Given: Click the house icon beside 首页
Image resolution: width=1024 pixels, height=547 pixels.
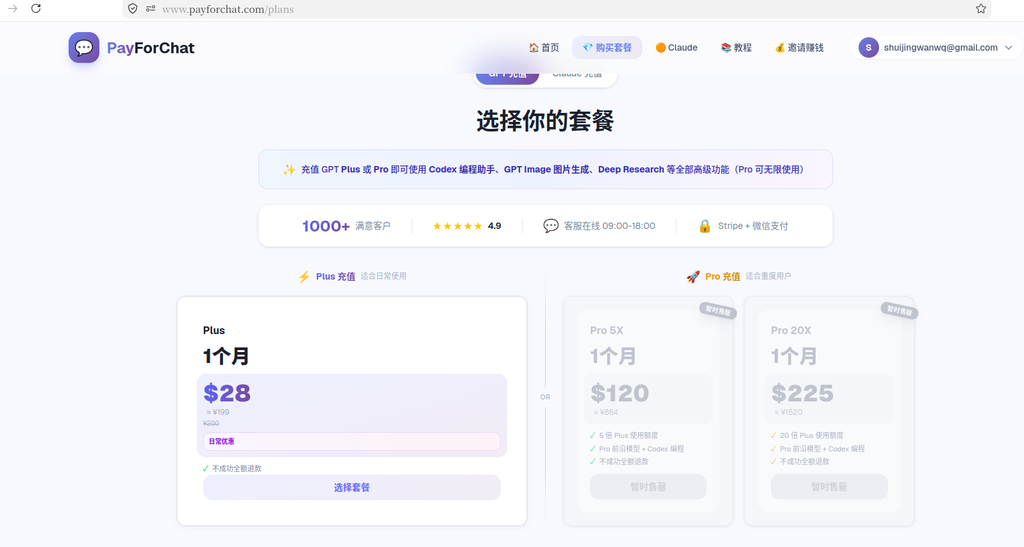Looking at the screenshot, I should click(x=534, y=48).
